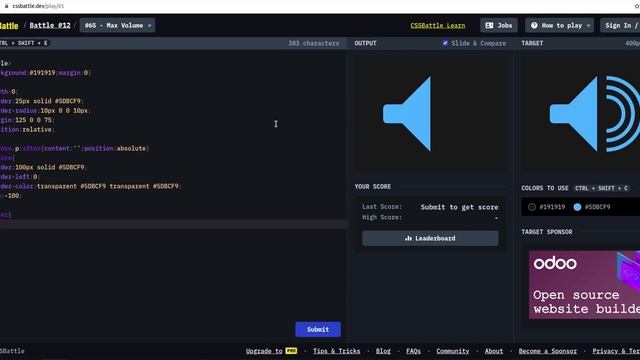Toggle the Slide & Compare checkbox
640x360 pixels.
click(445, 43)
